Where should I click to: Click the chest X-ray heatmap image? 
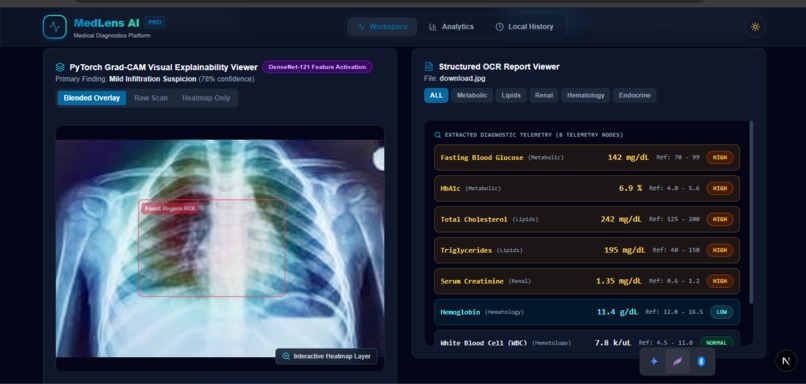pos(220,248)
